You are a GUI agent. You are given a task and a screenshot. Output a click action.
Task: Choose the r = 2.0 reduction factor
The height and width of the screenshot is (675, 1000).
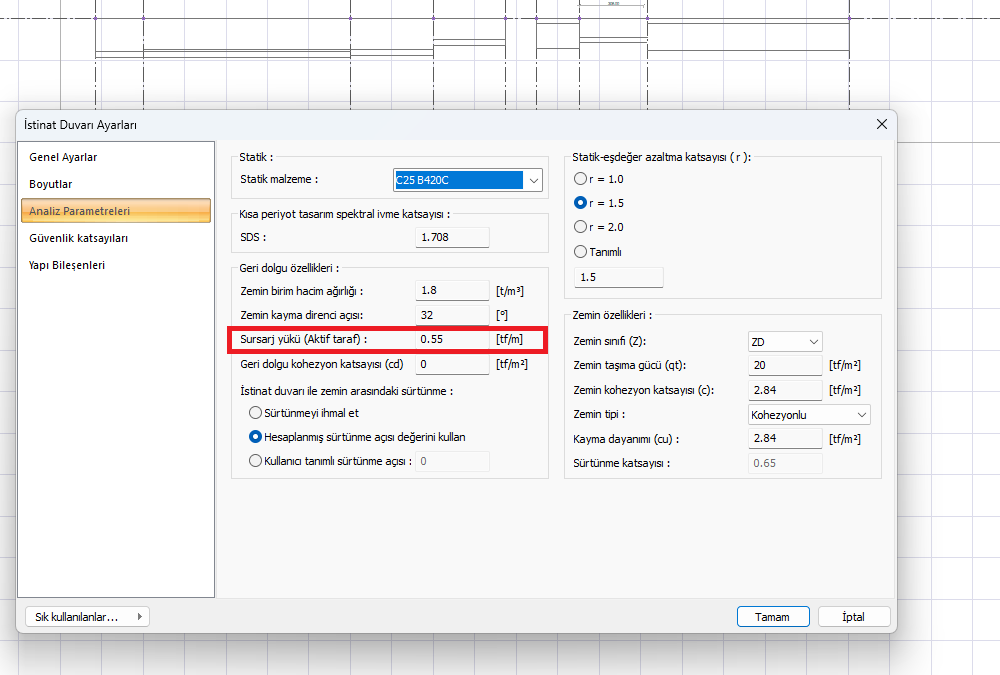[x=581, y=227]
